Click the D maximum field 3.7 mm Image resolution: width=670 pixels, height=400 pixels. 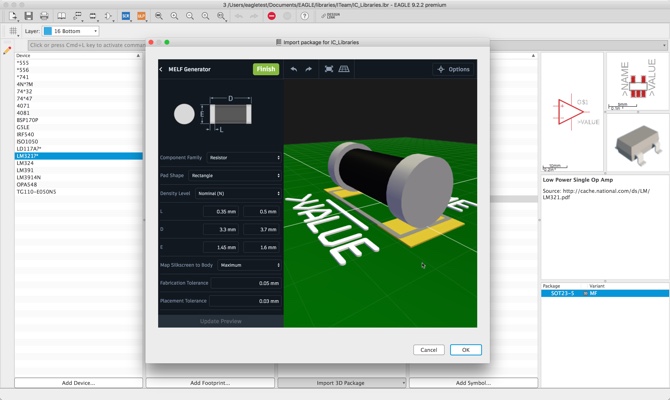[261, 229]
